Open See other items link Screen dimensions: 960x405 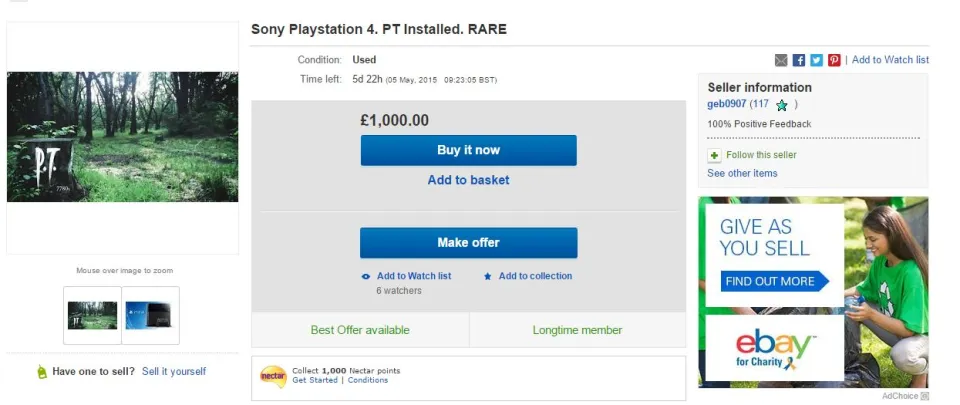(742, 173)
